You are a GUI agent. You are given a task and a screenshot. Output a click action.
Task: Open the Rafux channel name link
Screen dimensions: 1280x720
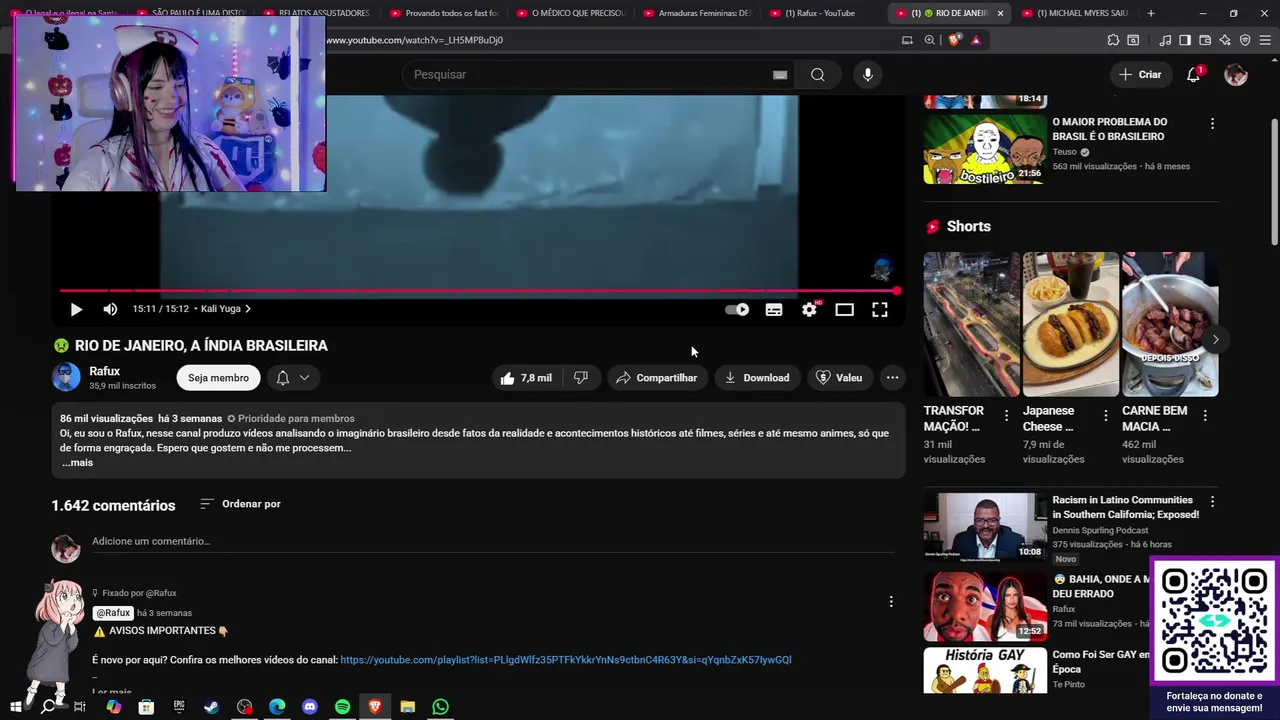[104, 371]
